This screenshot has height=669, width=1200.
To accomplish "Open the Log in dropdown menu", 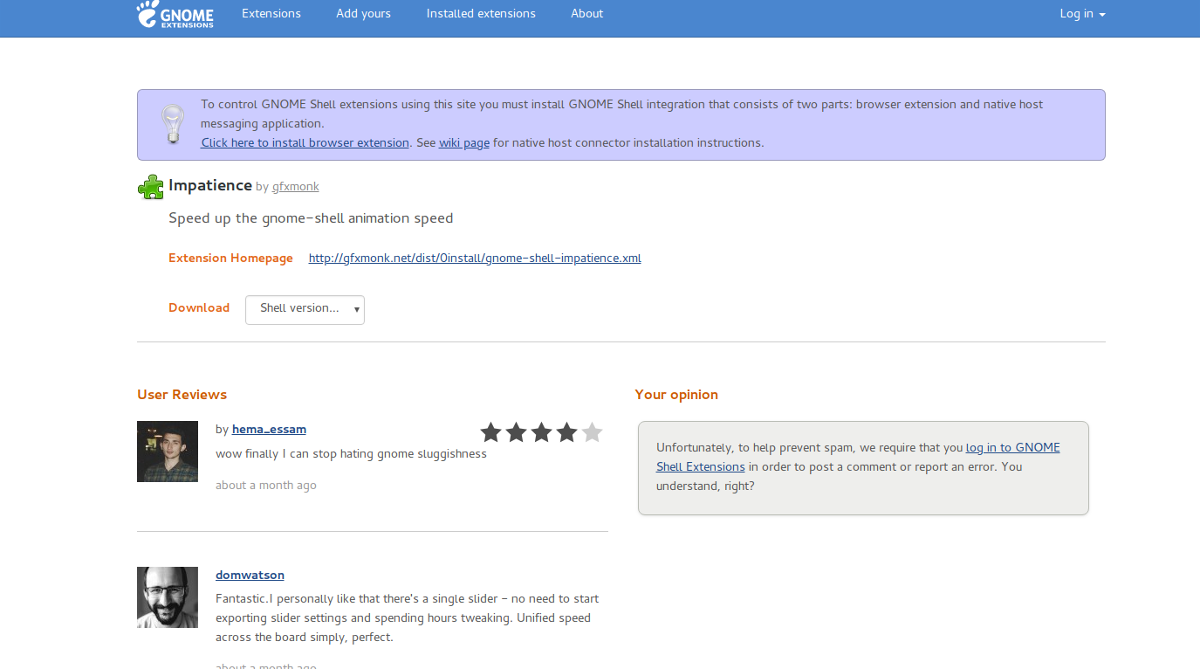I will coord(1083,14).
